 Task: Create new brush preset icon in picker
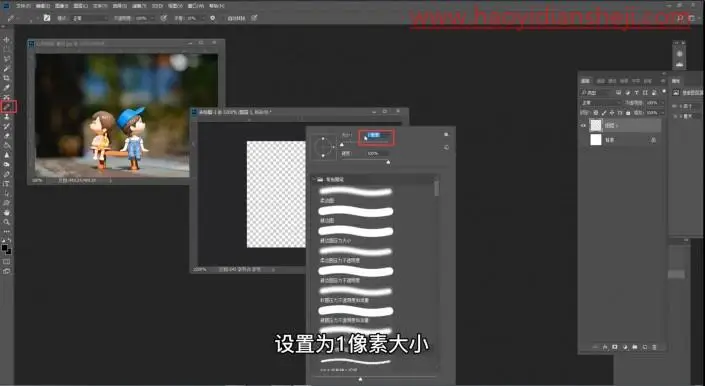point(446,147)
